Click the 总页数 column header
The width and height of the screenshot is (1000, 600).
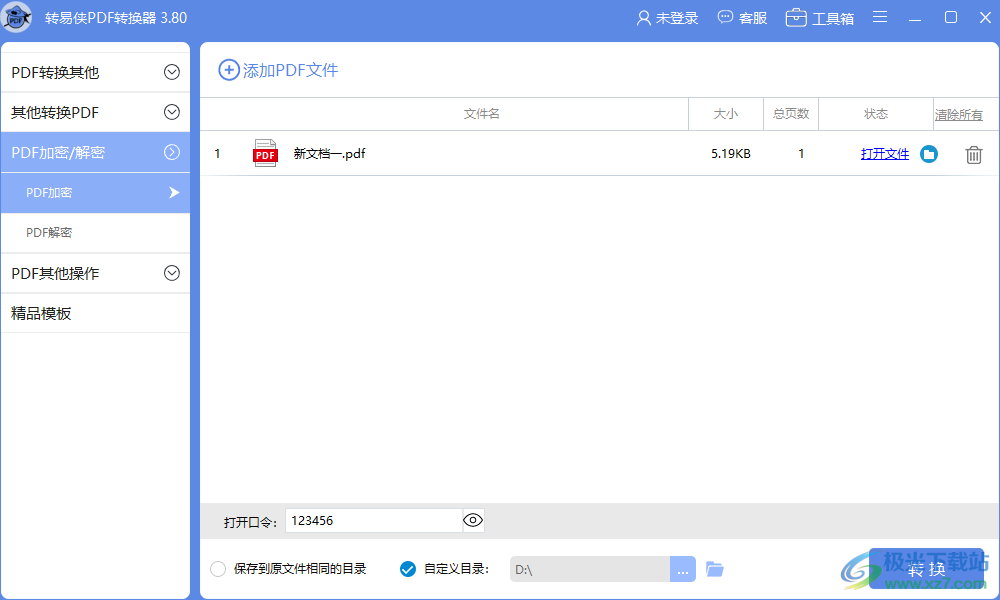[791, 113]
